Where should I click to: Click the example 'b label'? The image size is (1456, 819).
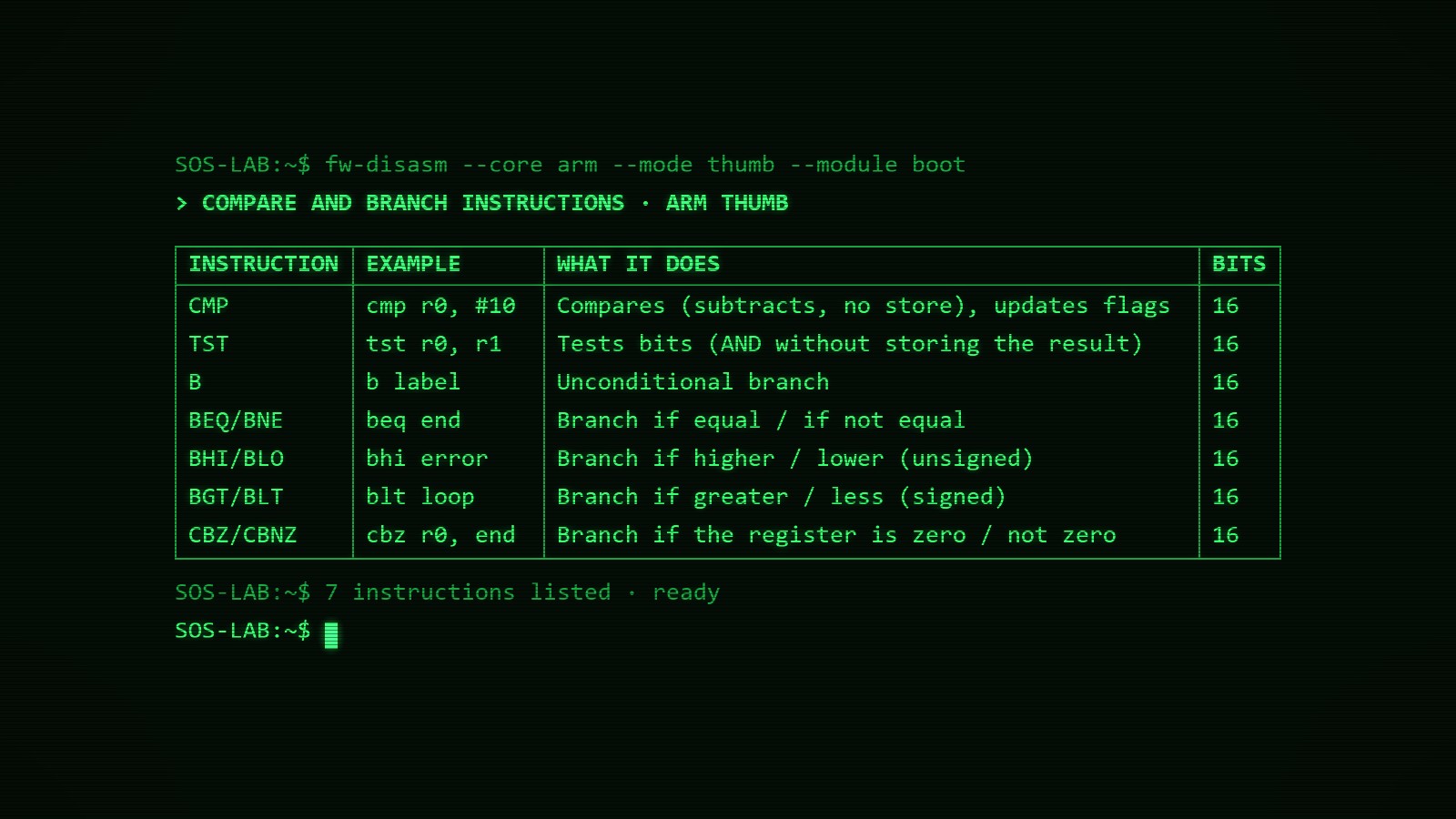coord(413,382)
